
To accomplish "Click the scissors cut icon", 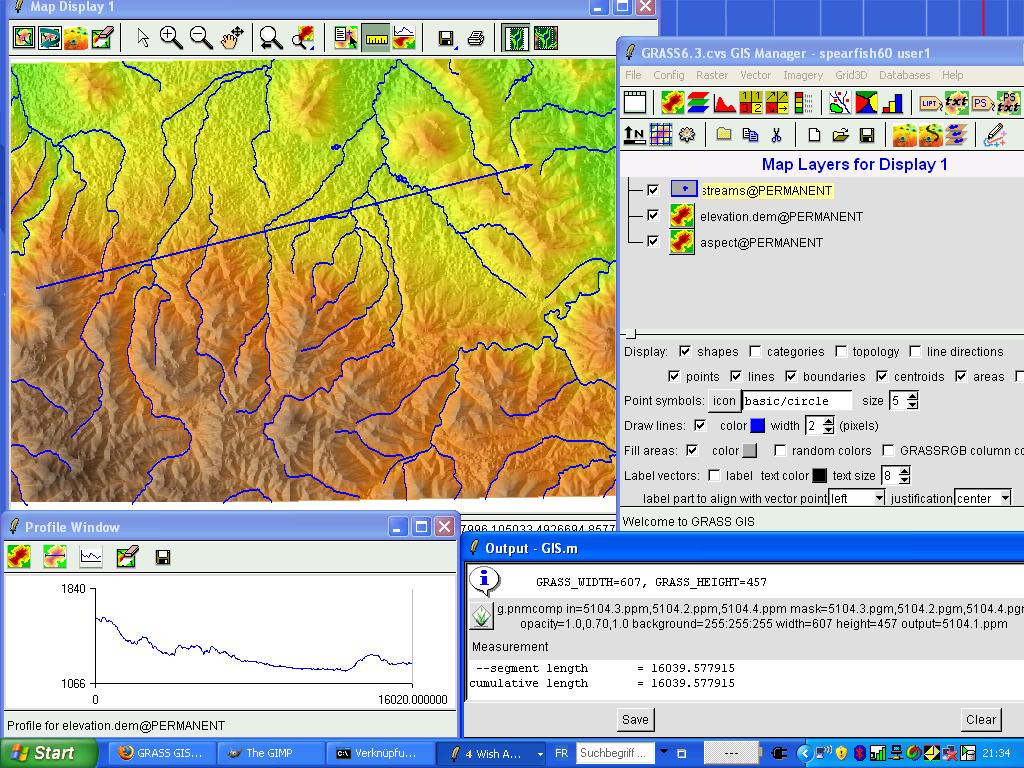I will tap(776, 134).
